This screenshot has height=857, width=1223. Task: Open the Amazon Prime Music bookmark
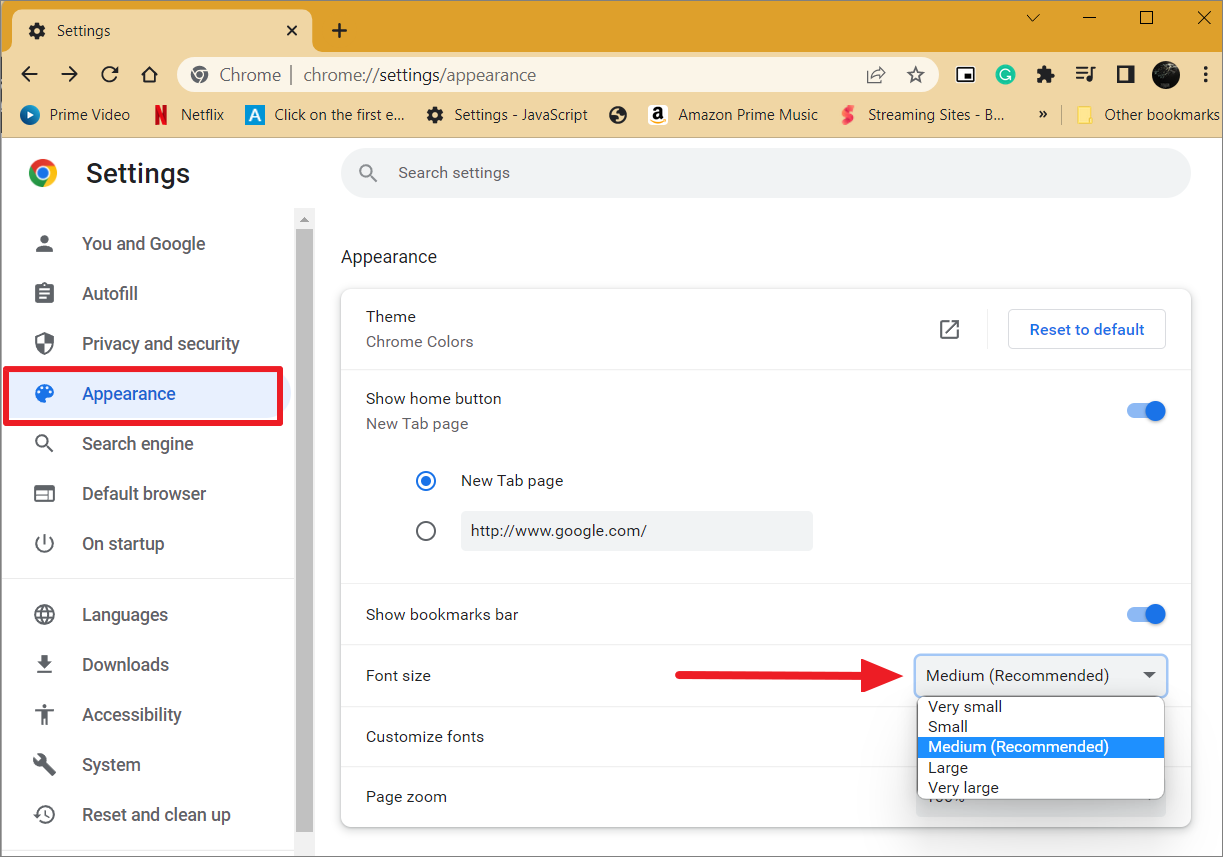pos(733,115)
